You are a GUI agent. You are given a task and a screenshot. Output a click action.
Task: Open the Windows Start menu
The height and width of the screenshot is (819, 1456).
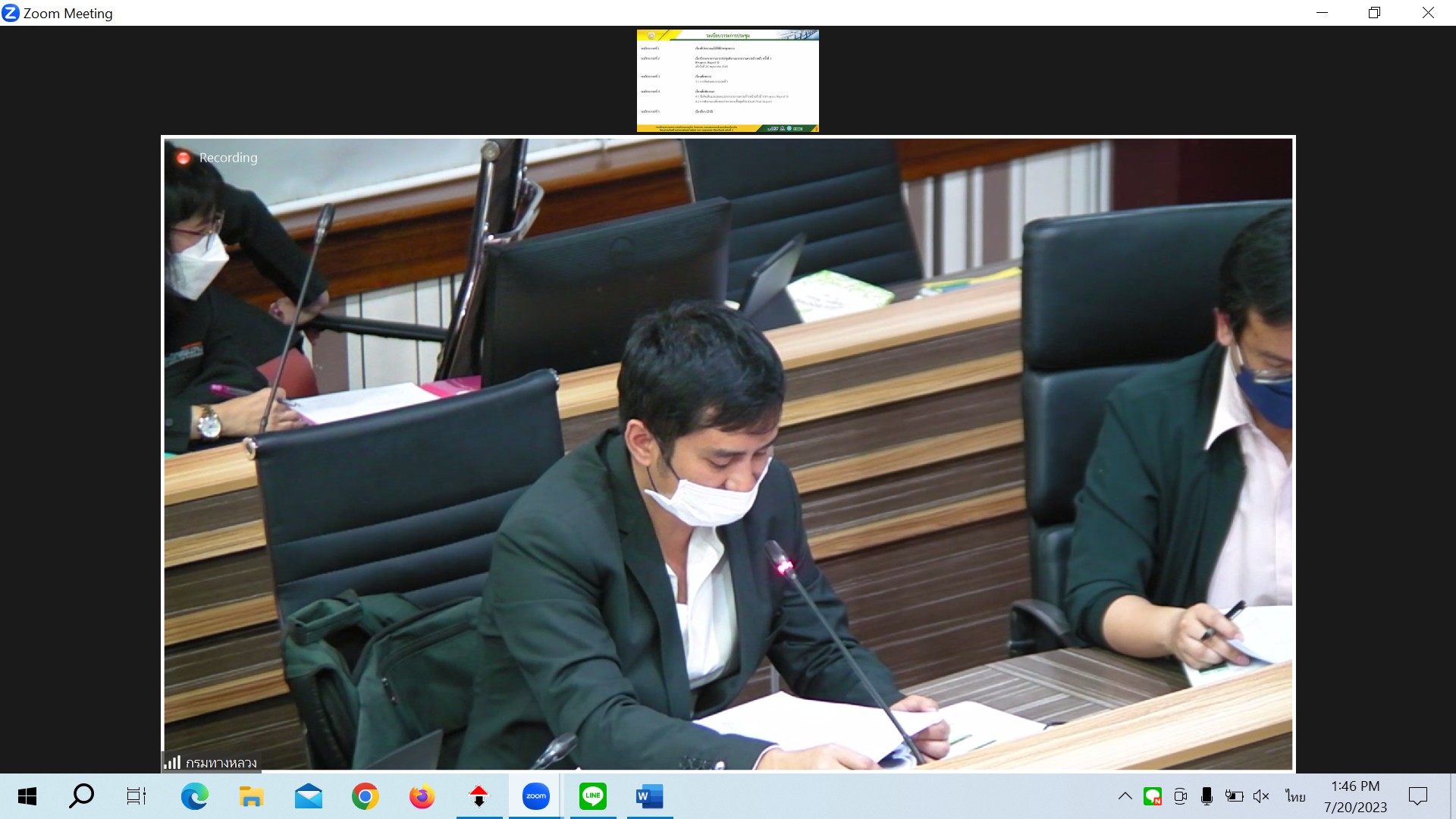click(27, 796)
